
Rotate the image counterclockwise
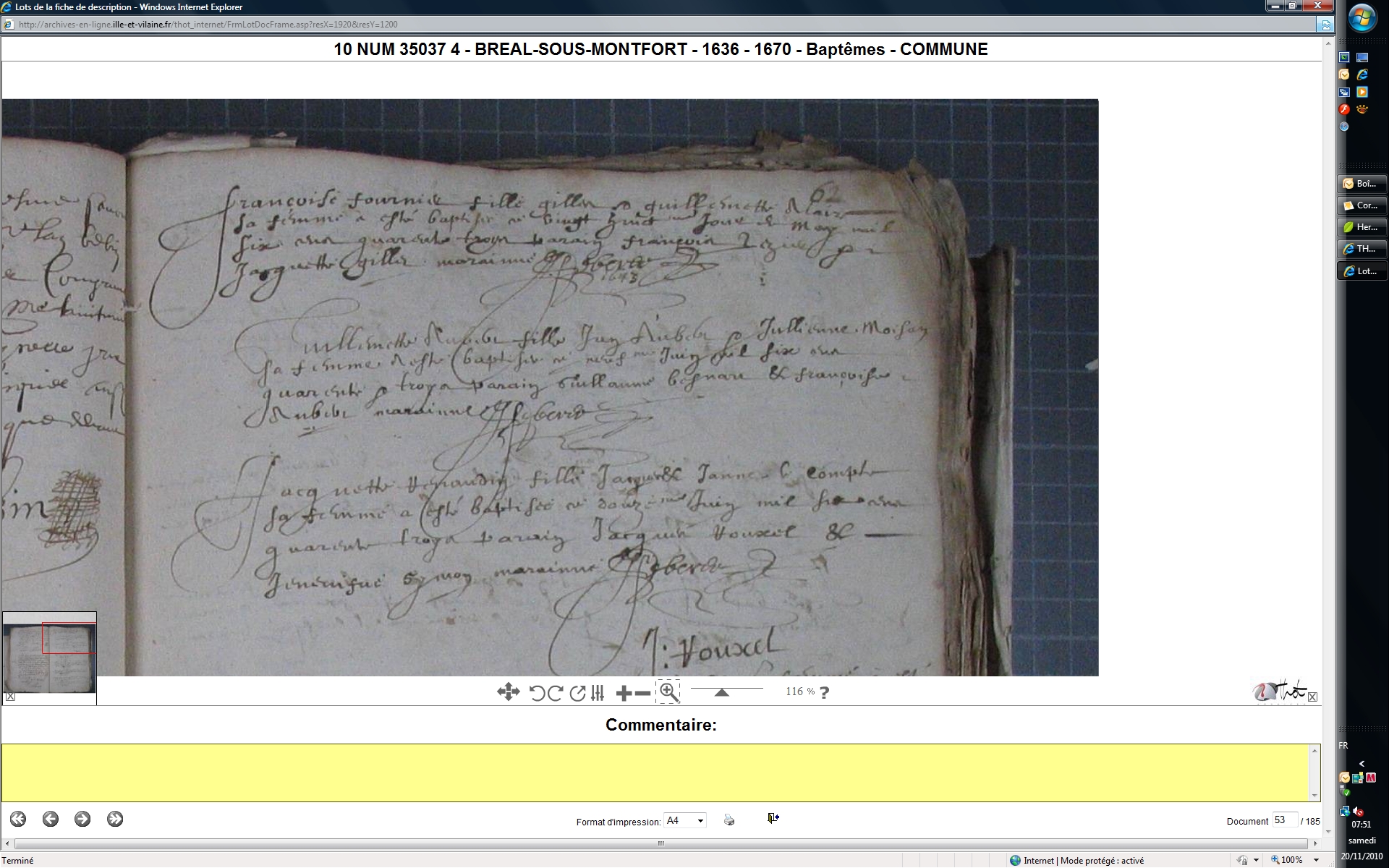coord(537,693)
